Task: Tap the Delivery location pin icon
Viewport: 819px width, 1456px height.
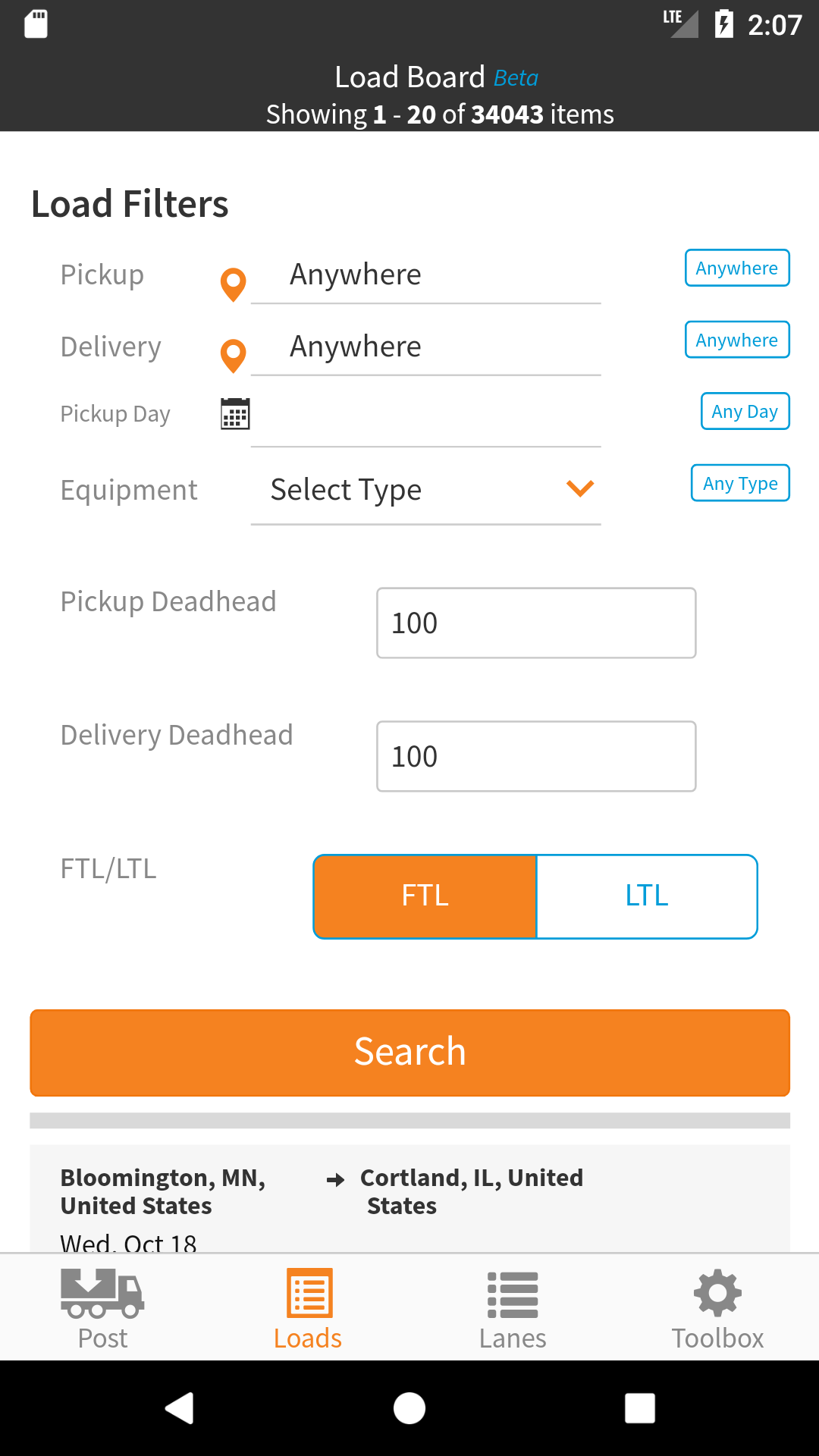Action: (233, 356)
